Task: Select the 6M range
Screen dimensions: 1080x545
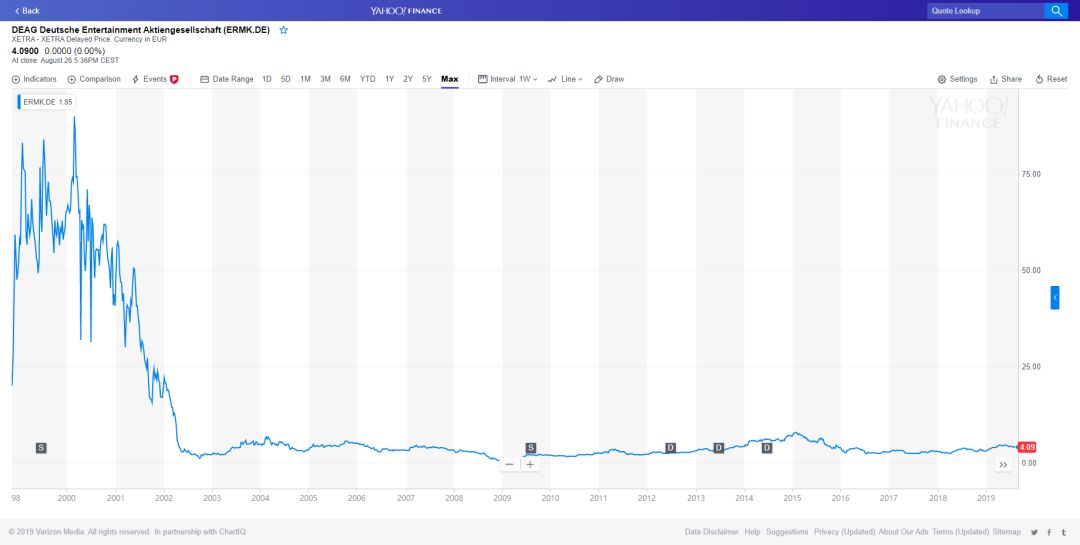Action: (x=345, y=79)
